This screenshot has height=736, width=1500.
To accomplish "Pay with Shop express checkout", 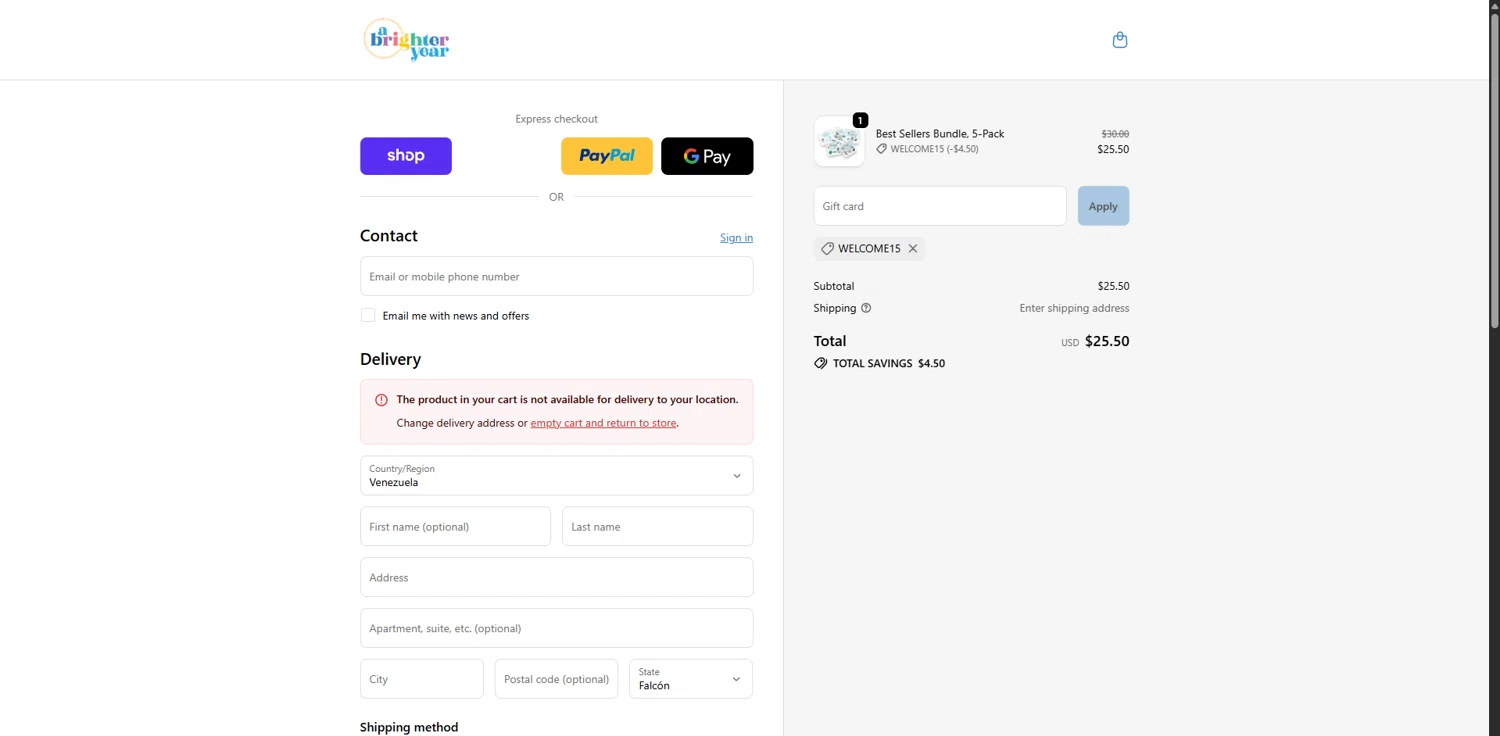I will coord(406,156).
